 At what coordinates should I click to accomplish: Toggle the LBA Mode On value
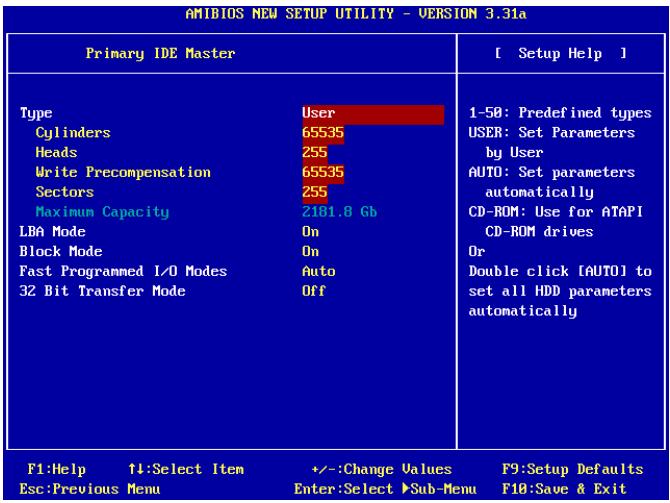coord(311,232)
